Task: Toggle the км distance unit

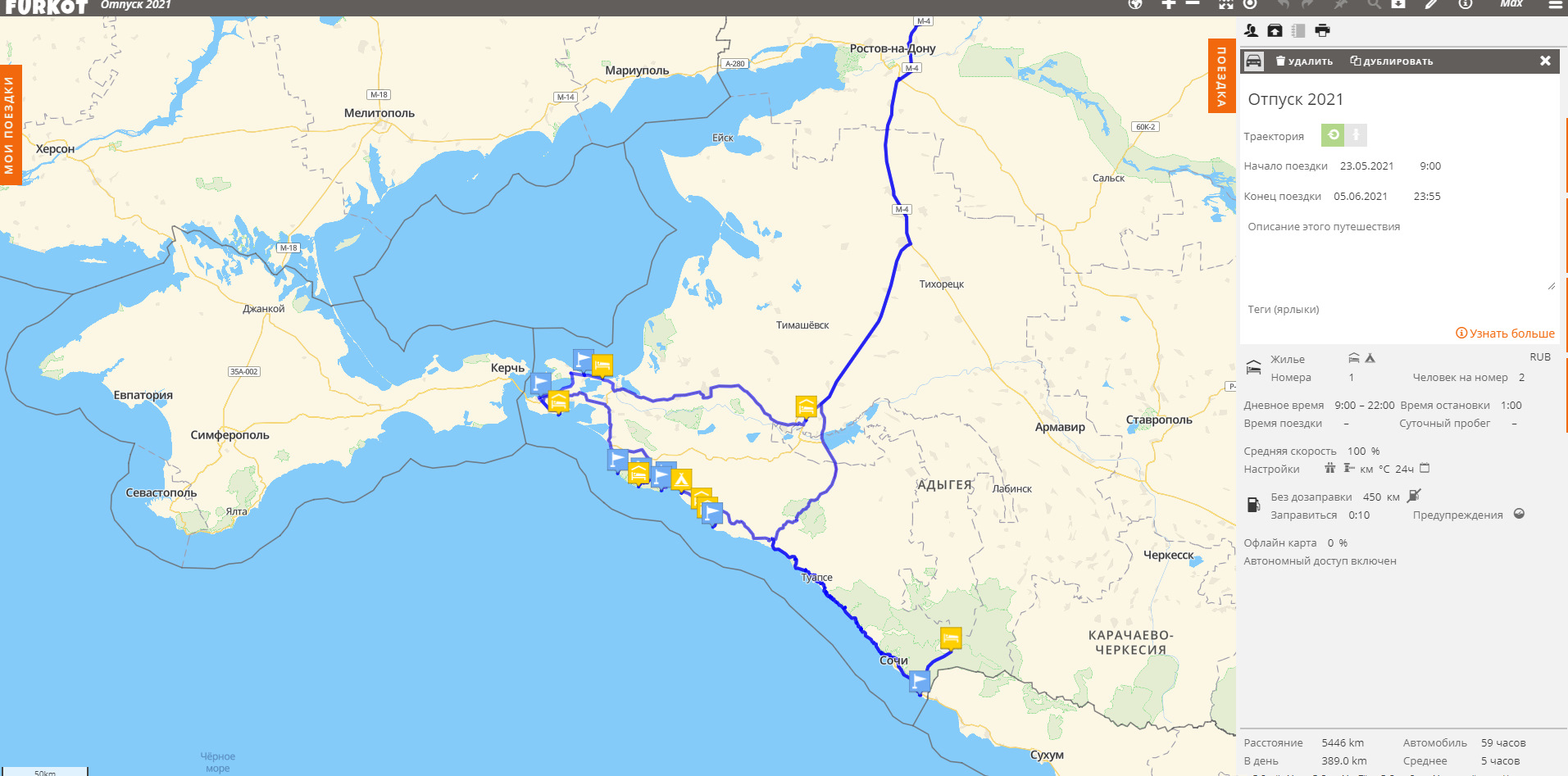Action: (1366, 470)
